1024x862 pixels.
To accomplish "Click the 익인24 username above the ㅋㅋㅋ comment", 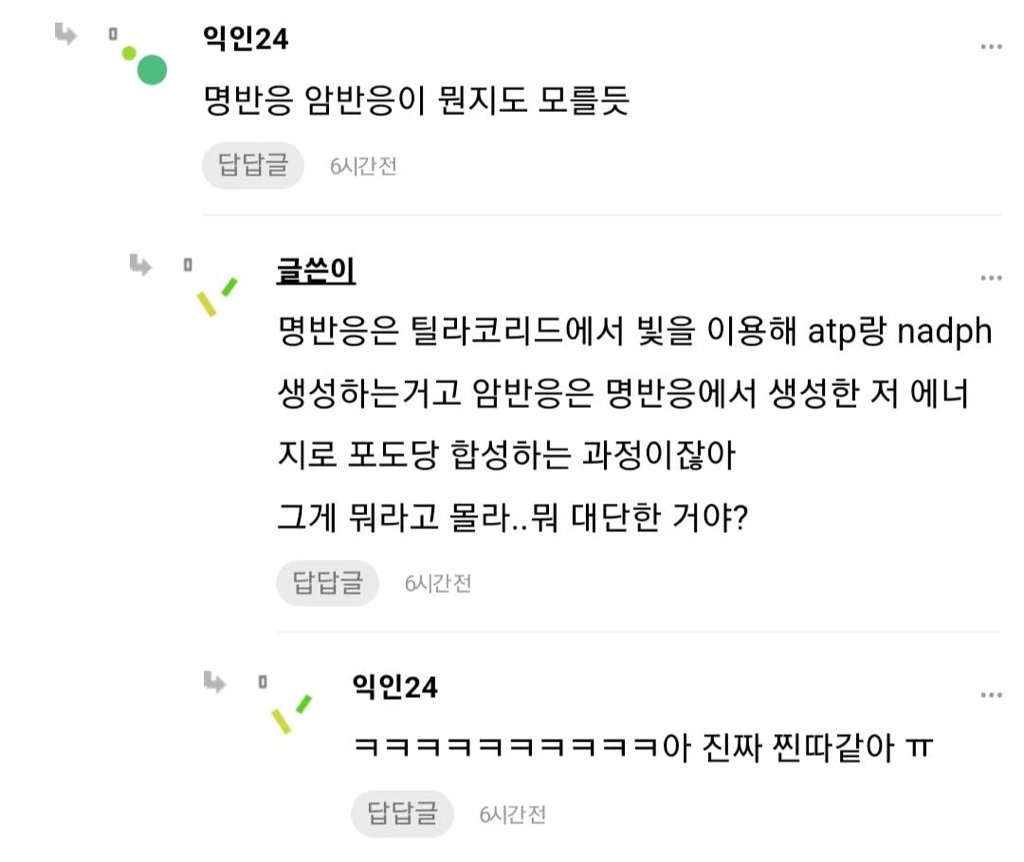I will [x=395, y=687].
